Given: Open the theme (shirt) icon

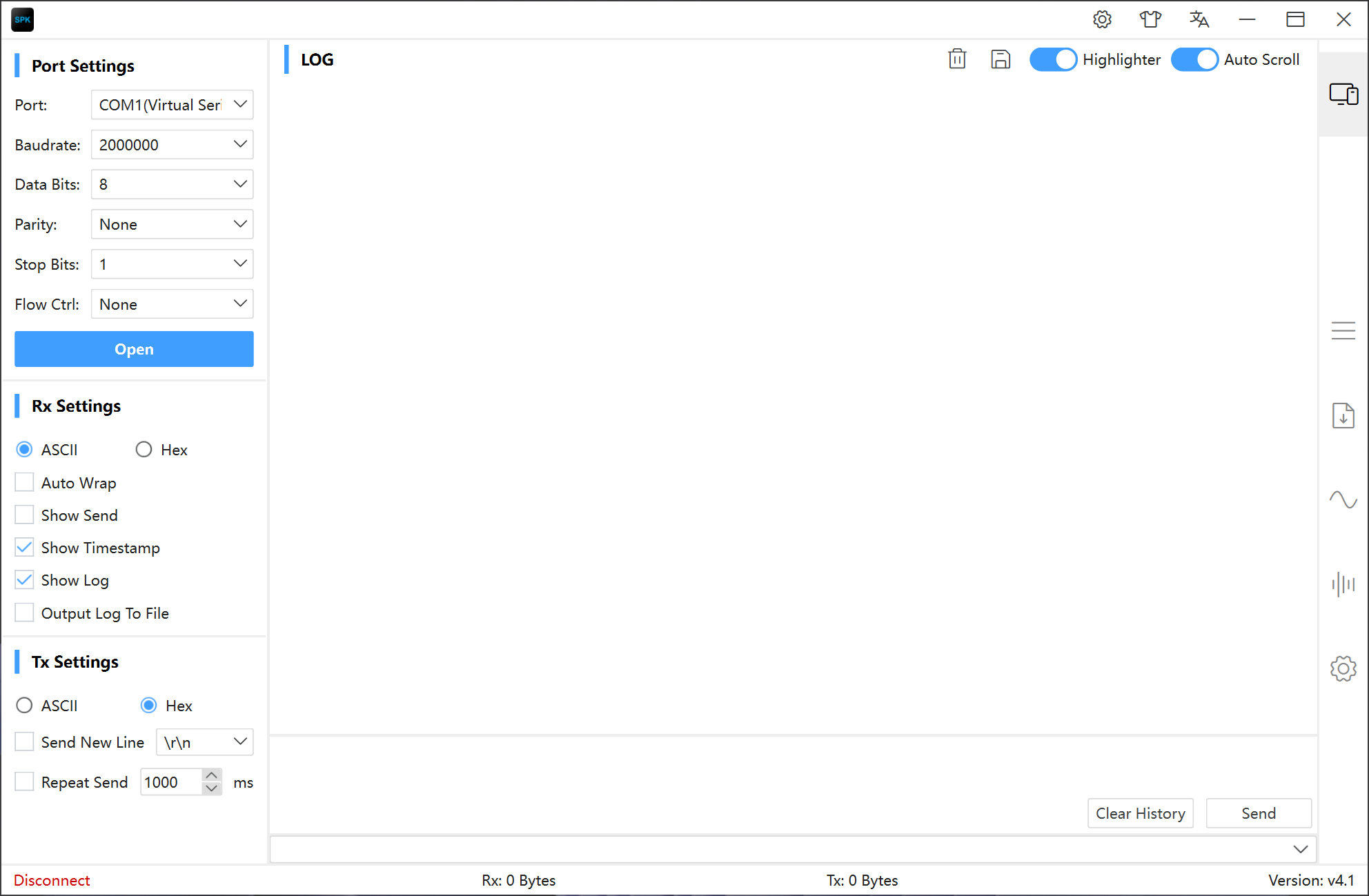Looking at the screenshot, I should 1150,19.
